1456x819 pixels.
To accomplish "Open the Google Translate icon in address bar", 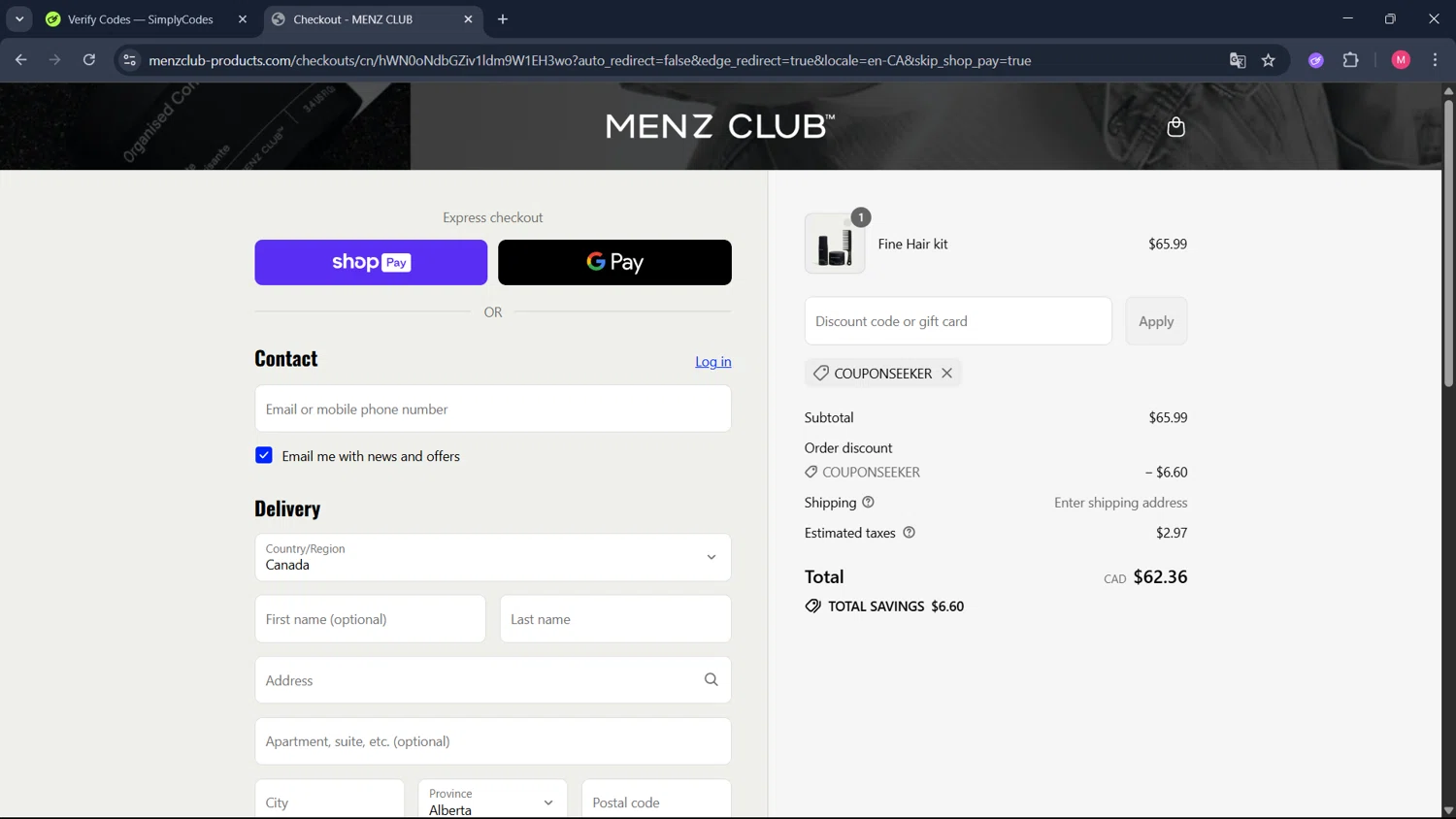I will pyautogui.click(x=1237, y=60).
